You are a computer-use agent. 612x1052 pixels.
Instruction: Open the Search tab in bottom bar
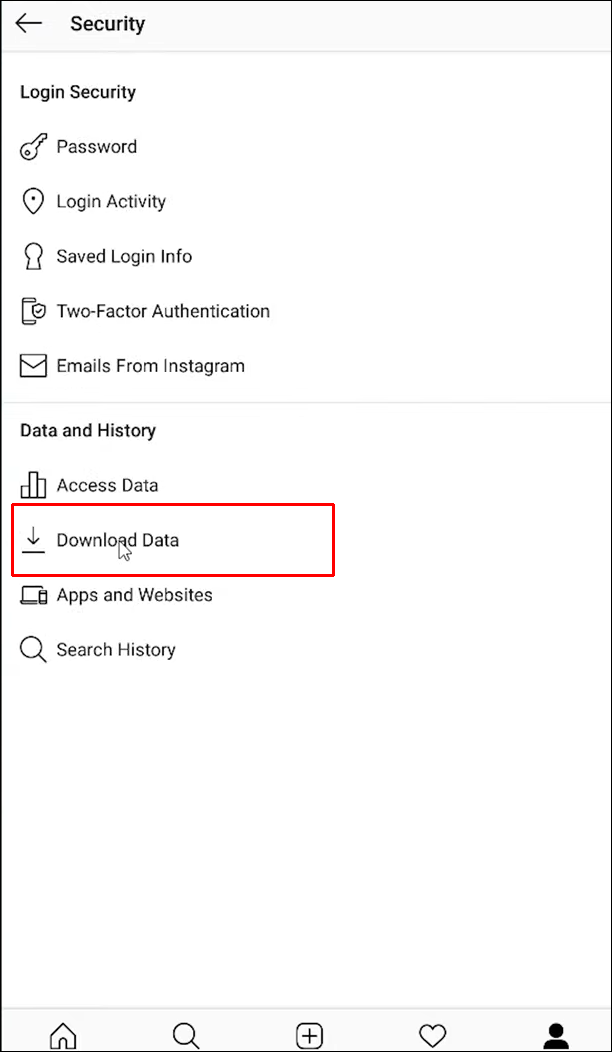tap(186, 1034)
